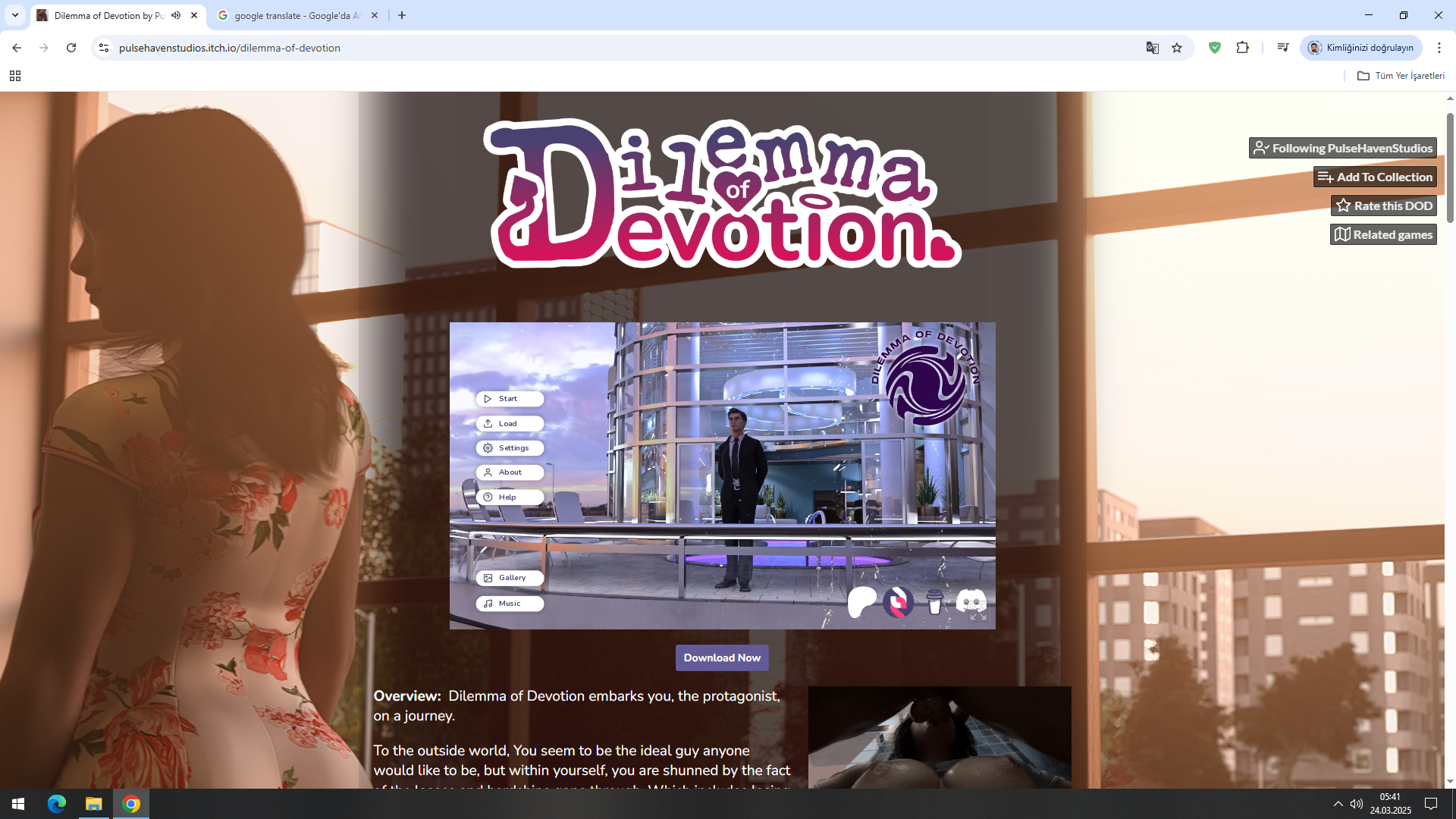Viewport: 1456px width, 819px height.
Task: Open Tüm Yer İşaretleri bookmarks folder
Action: tap(1401, 76)
